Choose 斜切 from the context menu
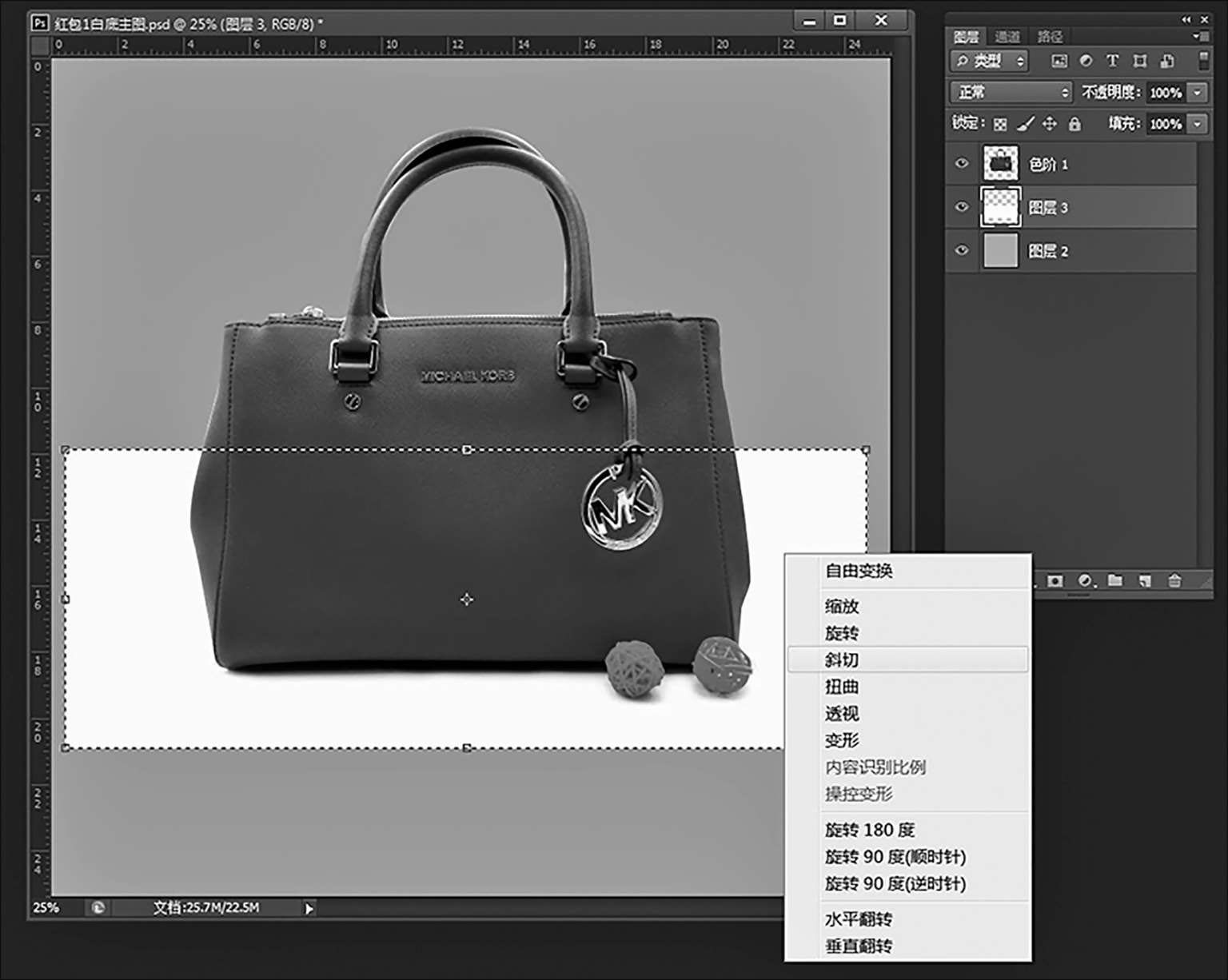 (842, 659)
